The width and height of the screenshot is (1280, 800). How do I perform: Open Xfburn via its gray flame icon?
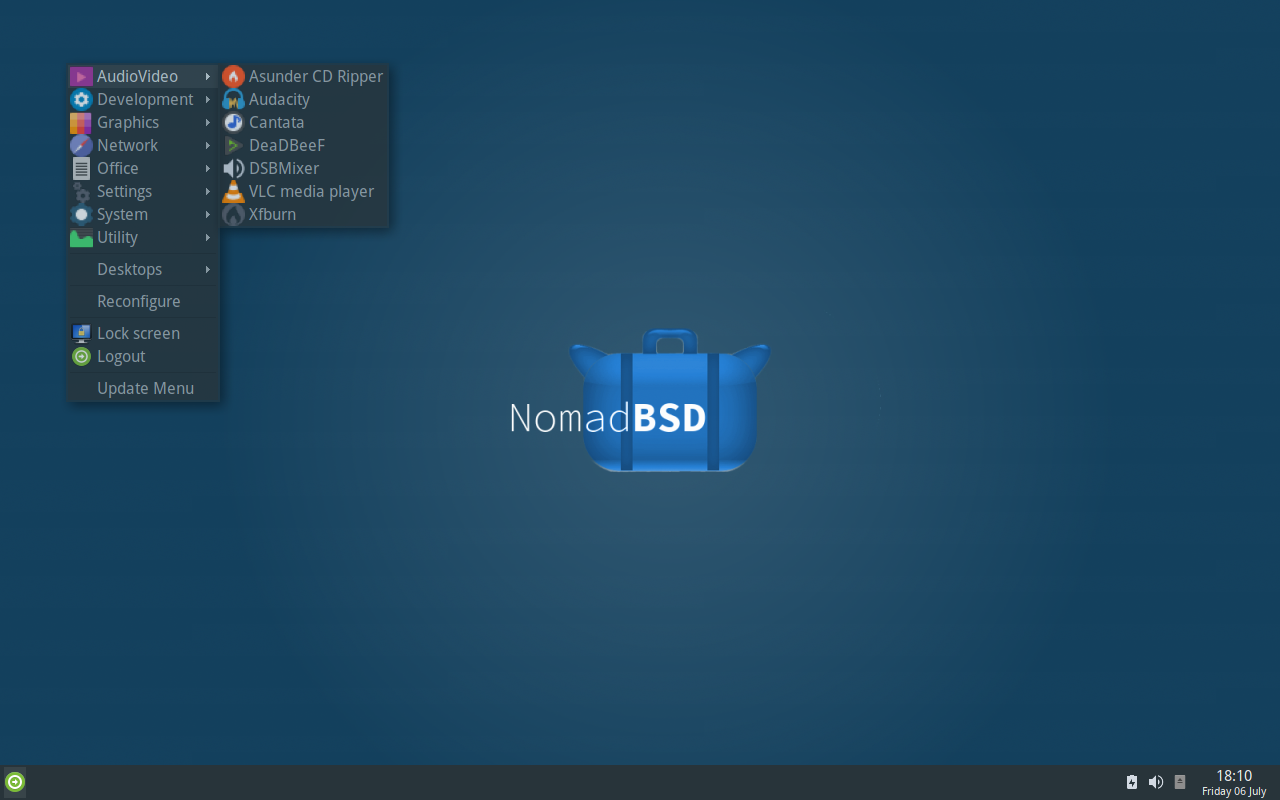[233, 214]
